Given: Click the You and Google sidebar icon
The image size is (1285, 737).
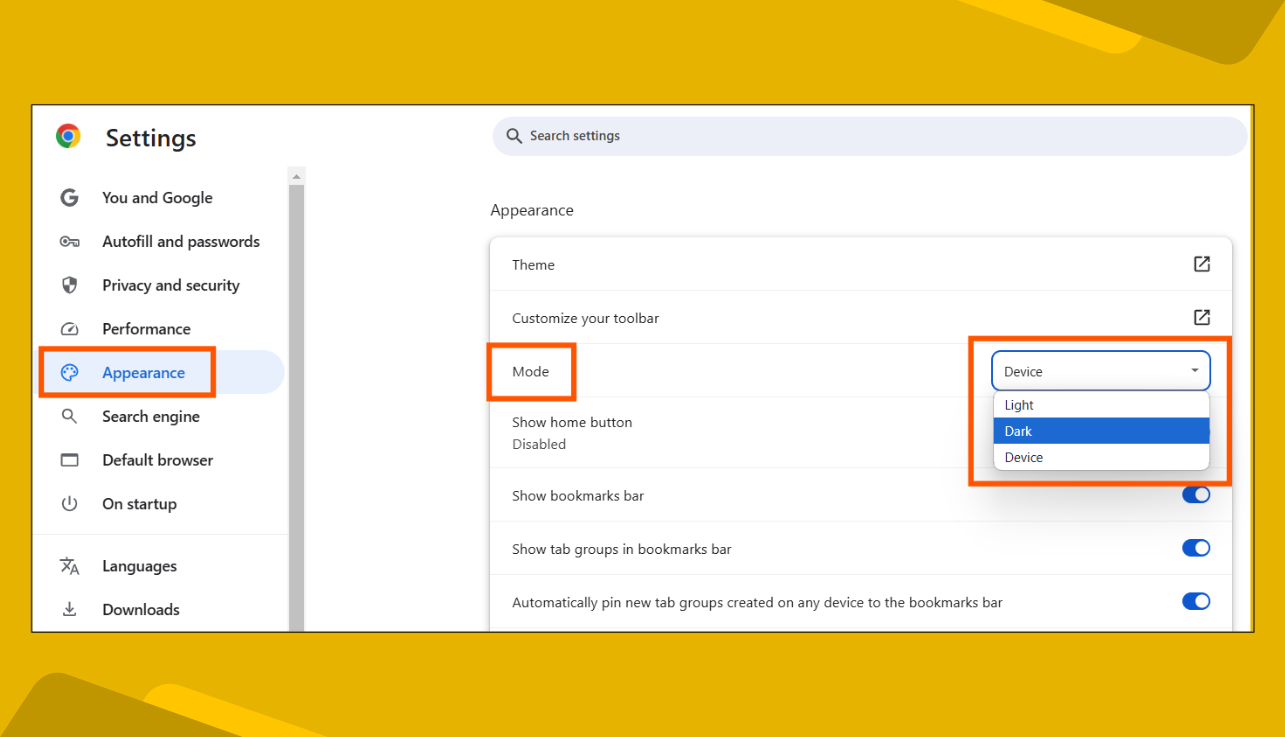Looking at the screenshot, I should point(69,197).
